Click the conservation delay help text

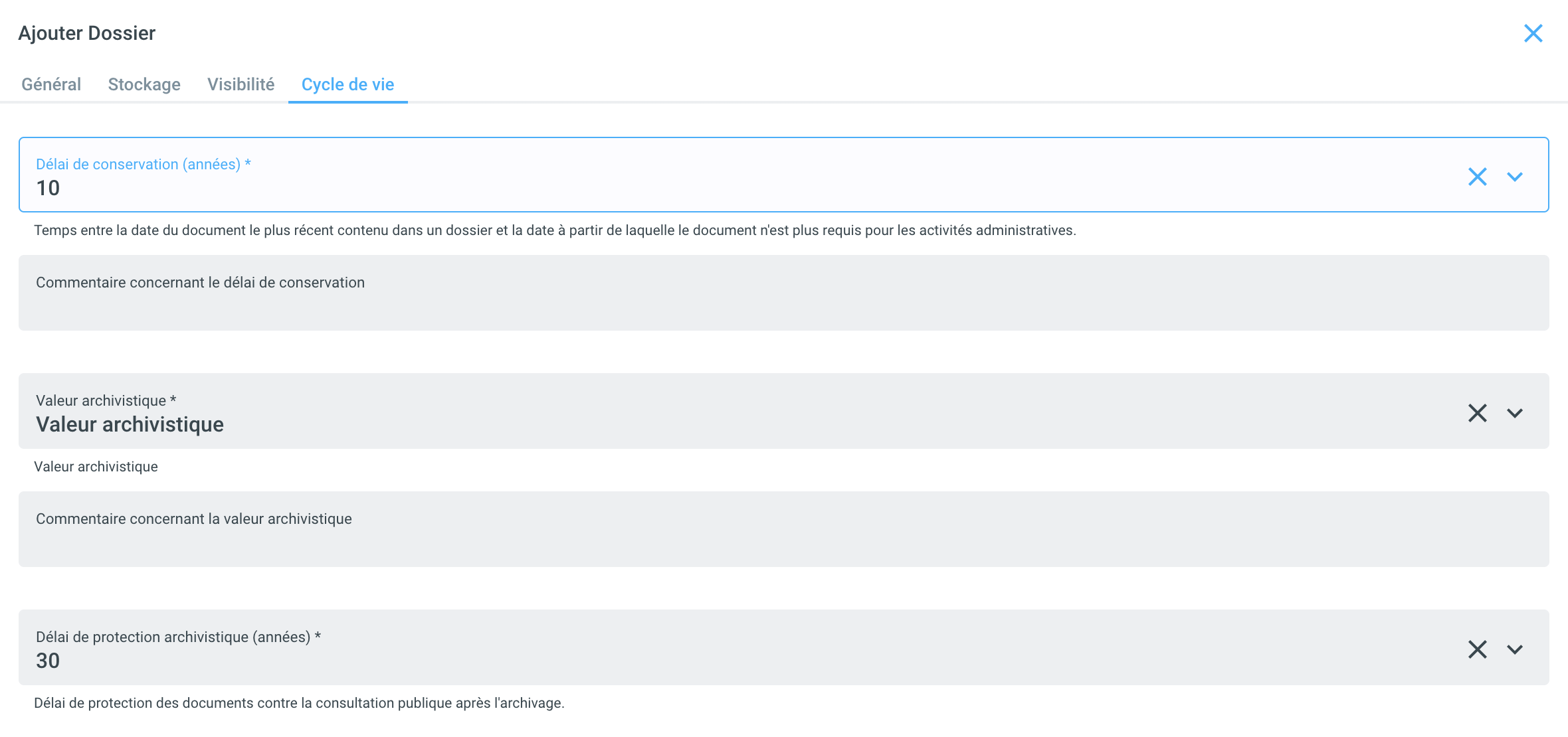[555, 230]
